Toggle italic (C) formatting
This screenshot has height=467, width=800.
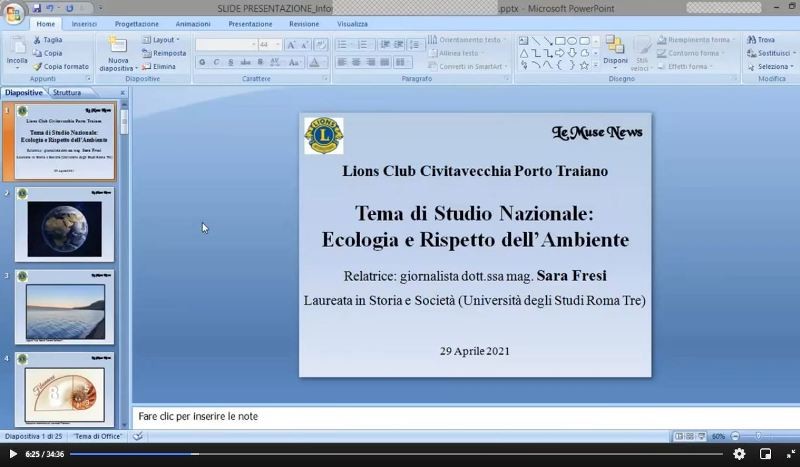(216, 62)
